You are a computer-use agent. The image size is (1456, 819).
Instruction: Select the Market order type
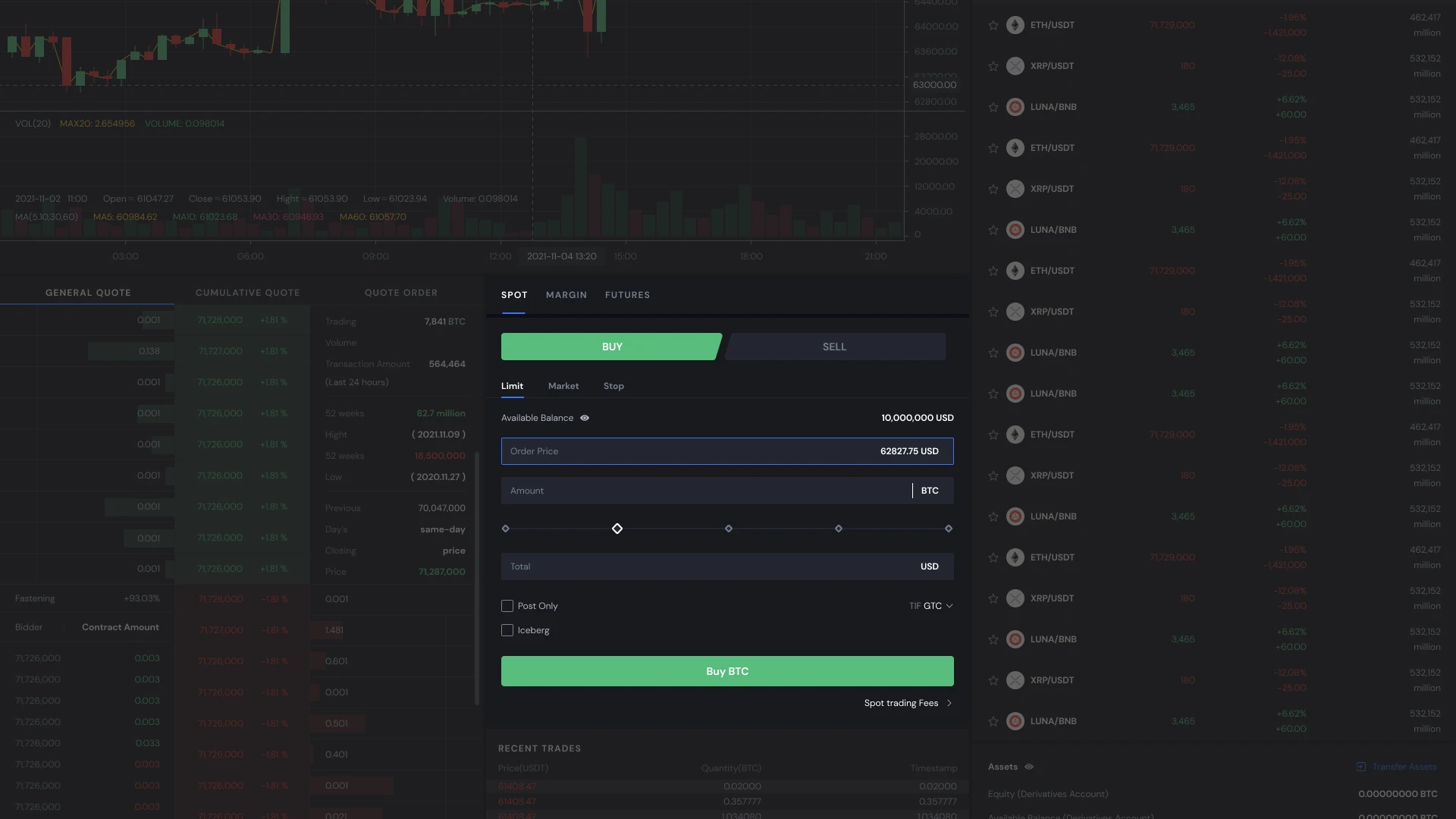click(x=563, y=386)
